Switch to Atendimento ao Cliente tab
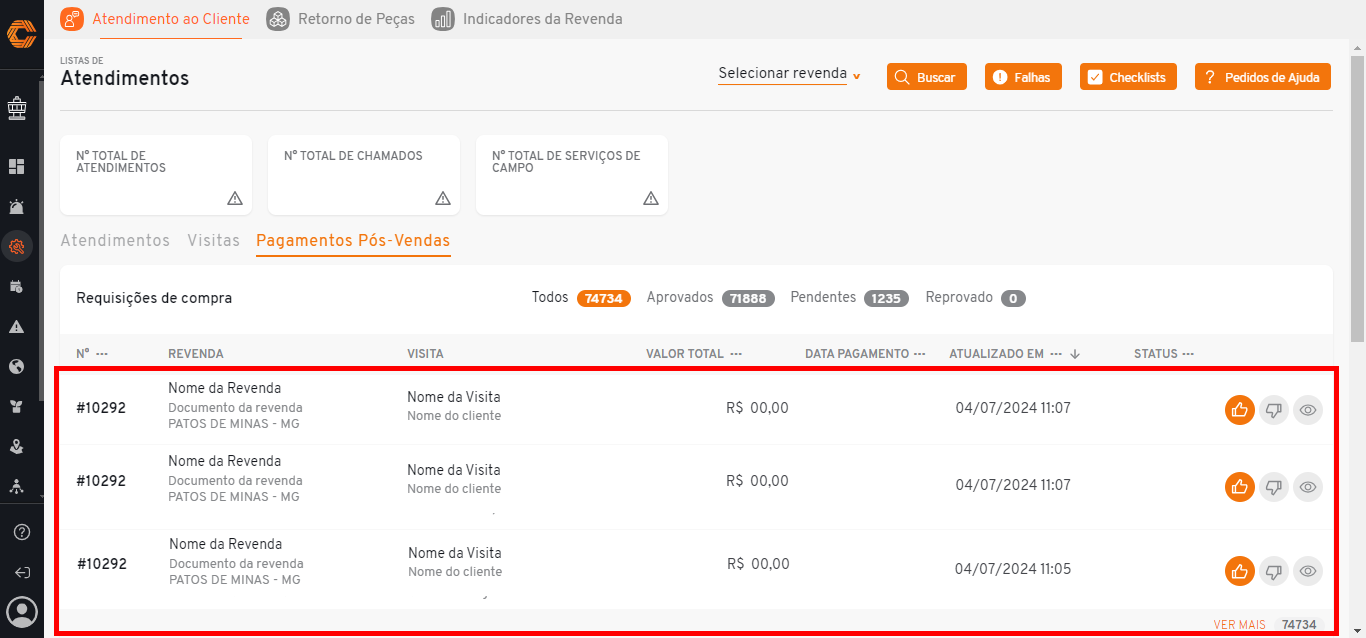Screen dimensions: 1366x638 point(155,19)
